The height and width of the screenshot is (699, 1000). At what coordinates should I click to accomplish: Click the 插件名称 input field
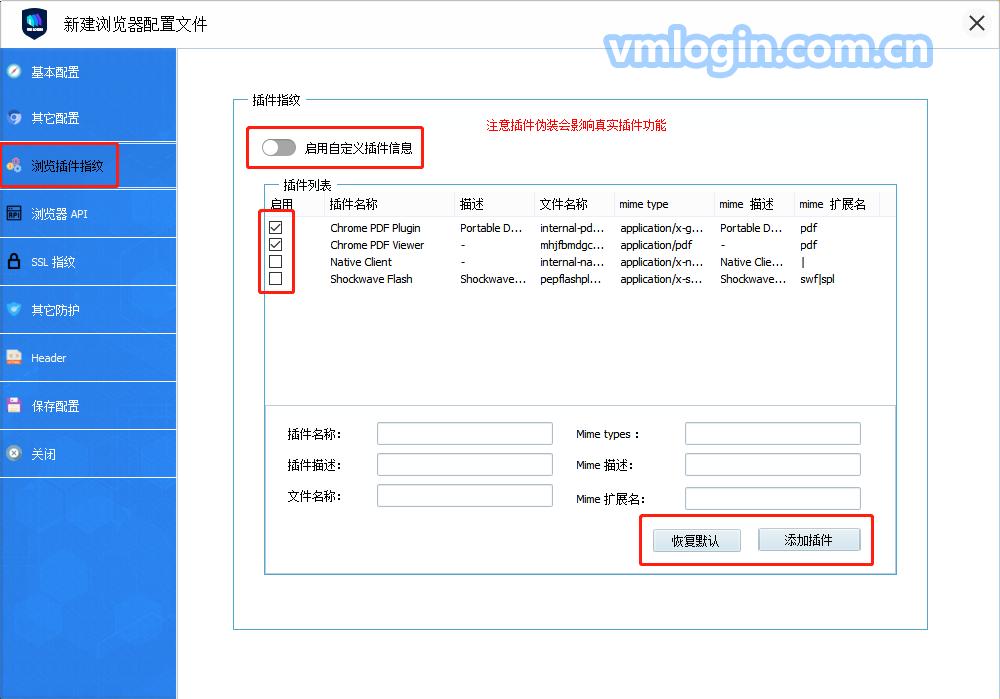[464, 433]
